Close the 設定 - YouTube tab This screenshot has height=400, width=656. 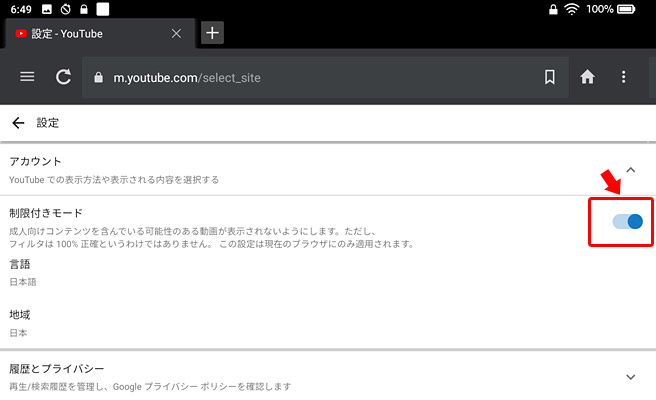click(x=177, y=33)
